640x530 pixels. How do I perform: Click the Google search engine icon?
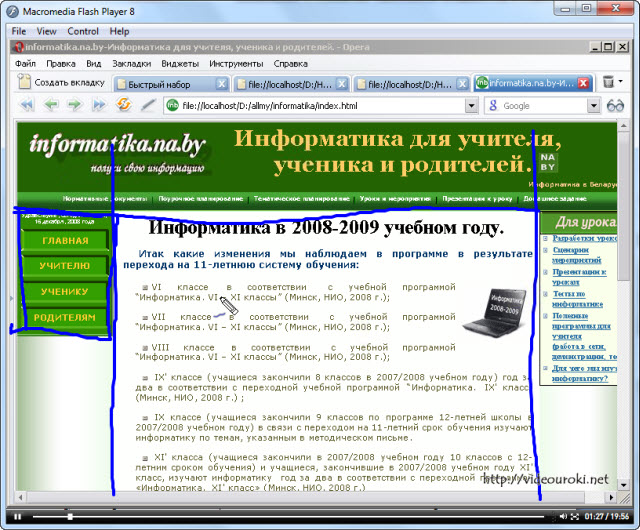[493, 106]
